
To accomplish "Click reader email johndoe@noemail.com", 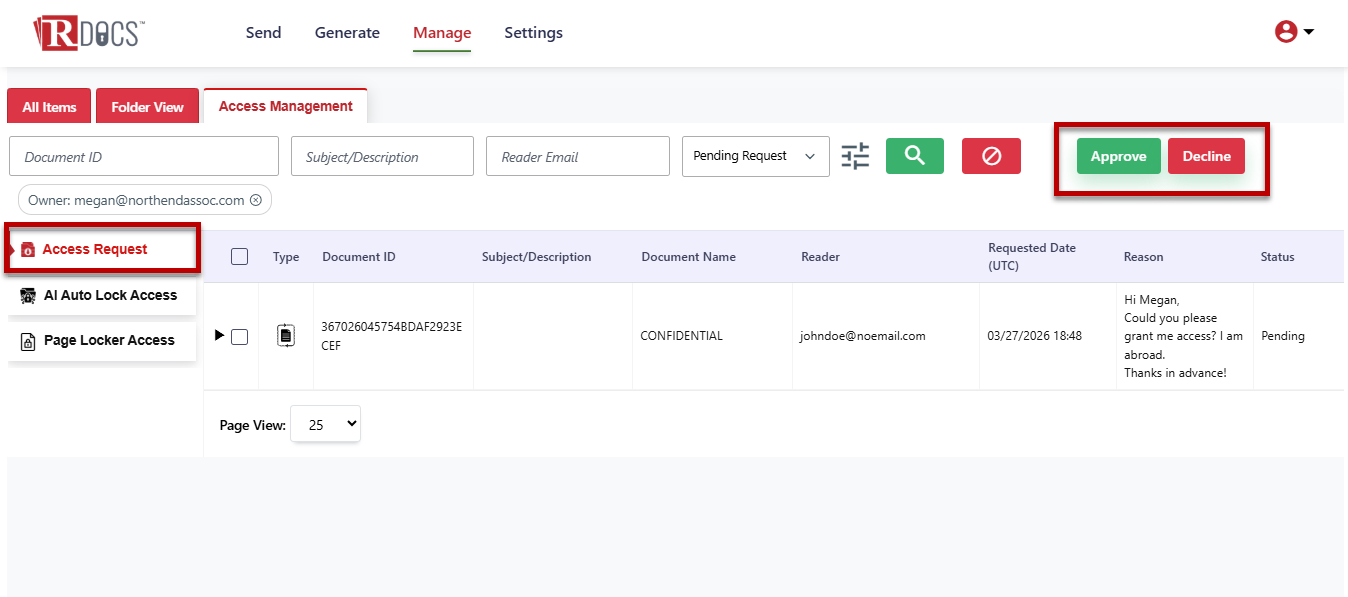I will point(863,336).
